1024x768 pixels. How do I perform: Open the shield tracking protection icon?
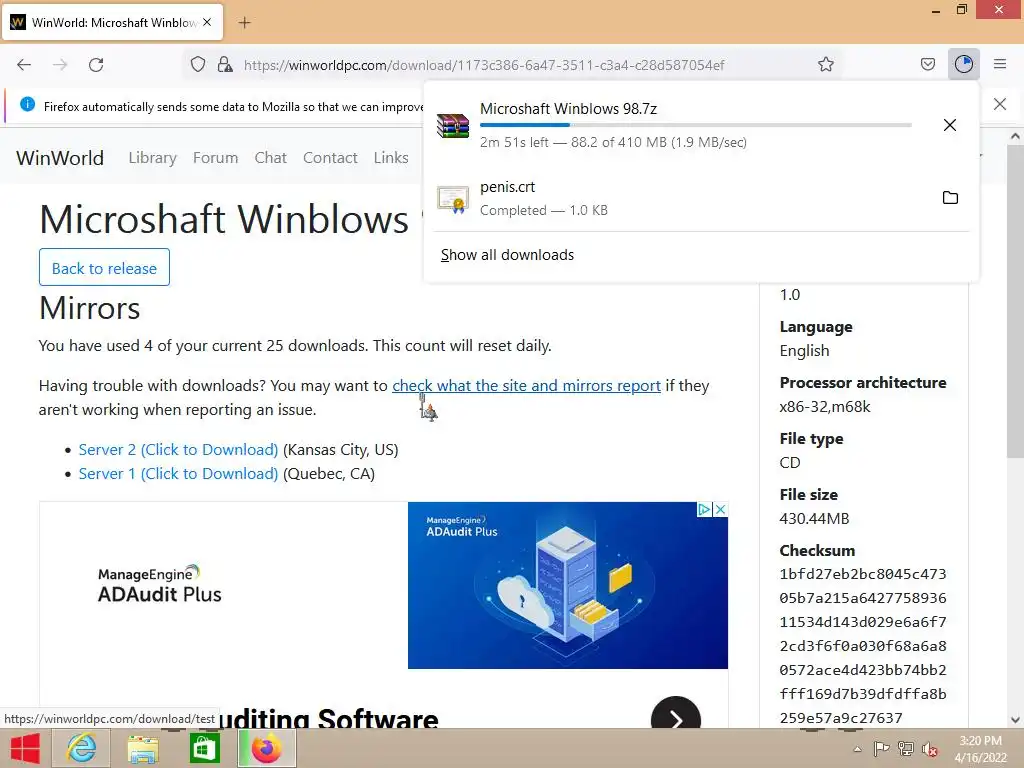pos(198,64)
